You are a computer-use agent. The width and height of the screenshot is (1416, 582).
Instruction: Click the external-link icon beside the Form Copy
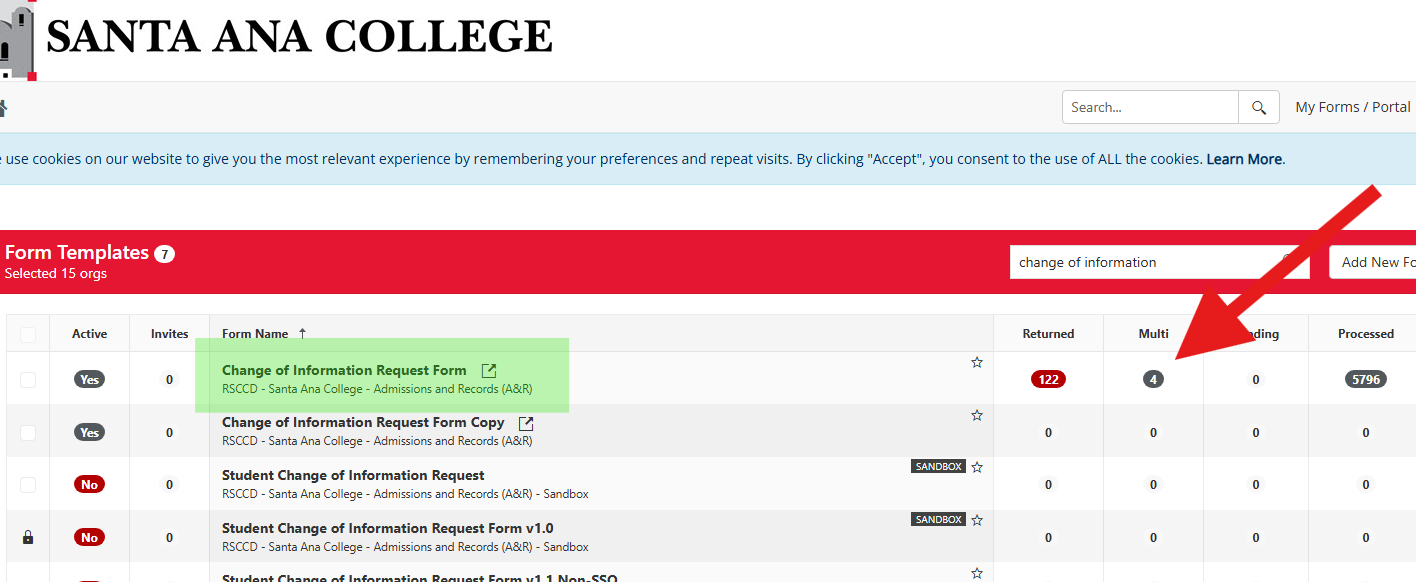click(x=528, y=422)
